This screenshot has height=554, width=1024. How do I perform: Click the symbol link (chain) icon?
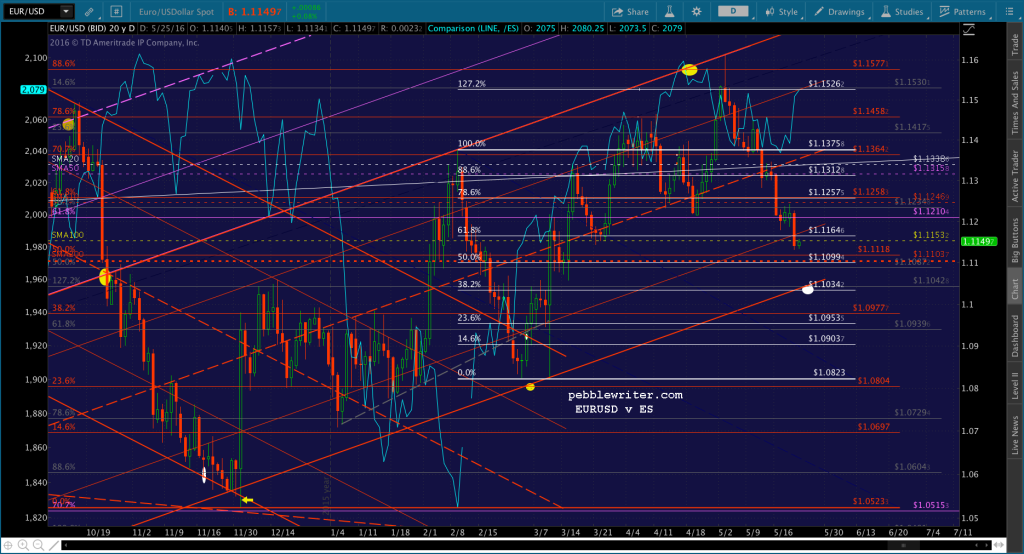[89, 12]
